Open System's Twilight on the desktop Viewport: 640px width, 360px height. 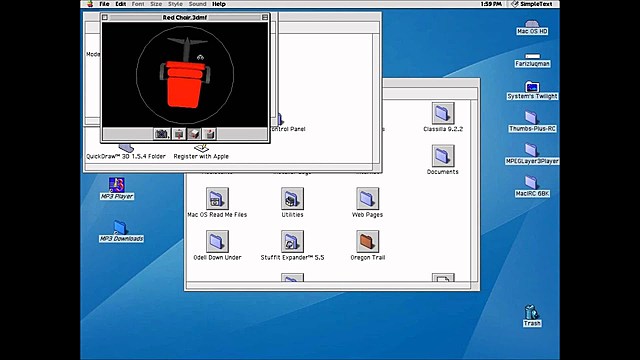(x=532, y=91)
